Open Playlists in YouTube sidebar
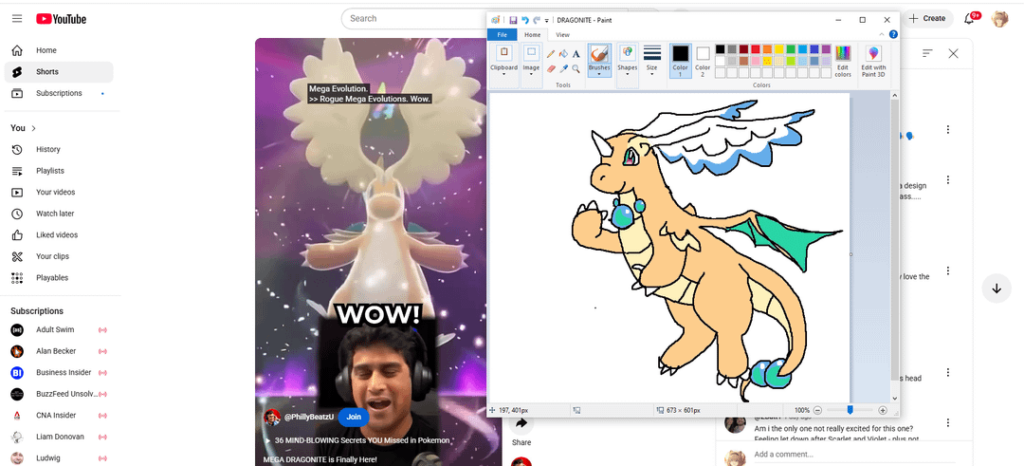Image resolution: width=1024 pixels, height=466 pixels. (59, 171)
